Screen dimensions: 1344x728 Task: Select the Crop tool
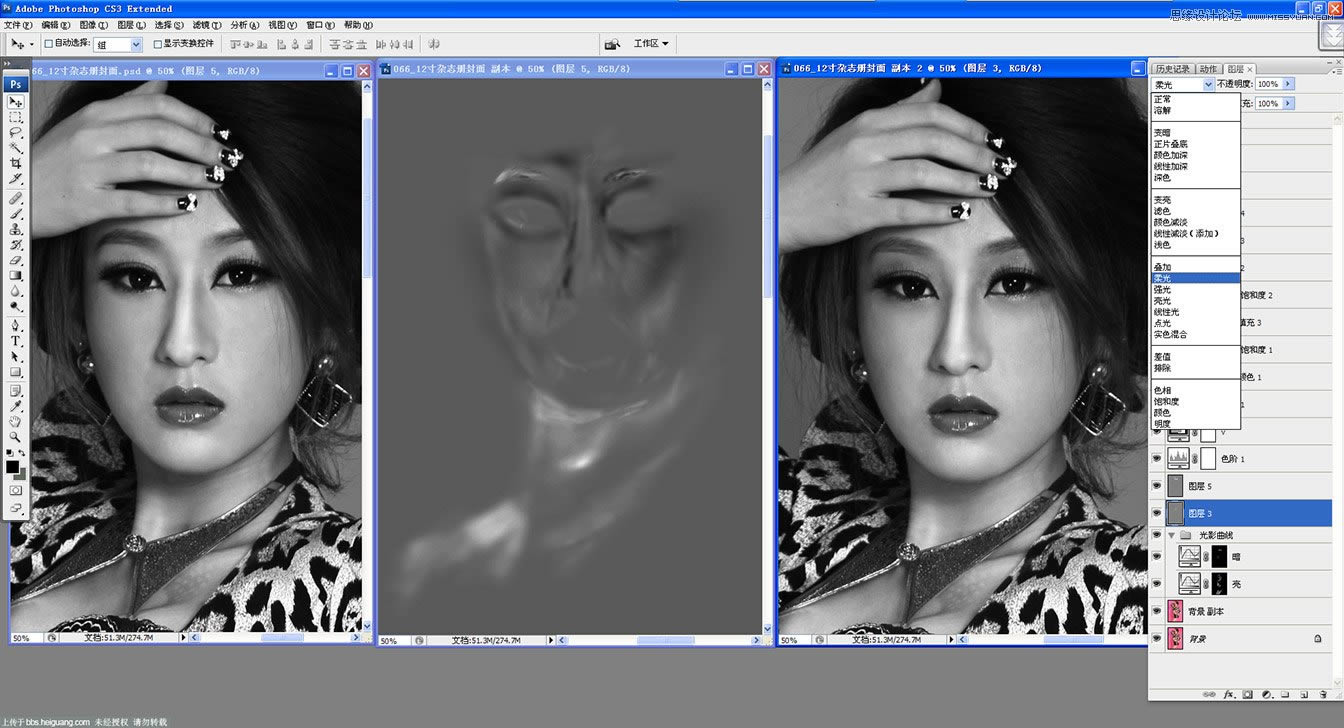16,162
